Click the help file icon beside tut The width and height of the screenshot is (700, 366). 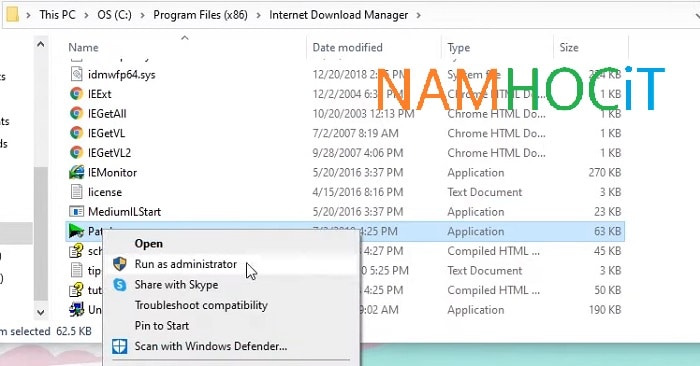pos(76,290)
